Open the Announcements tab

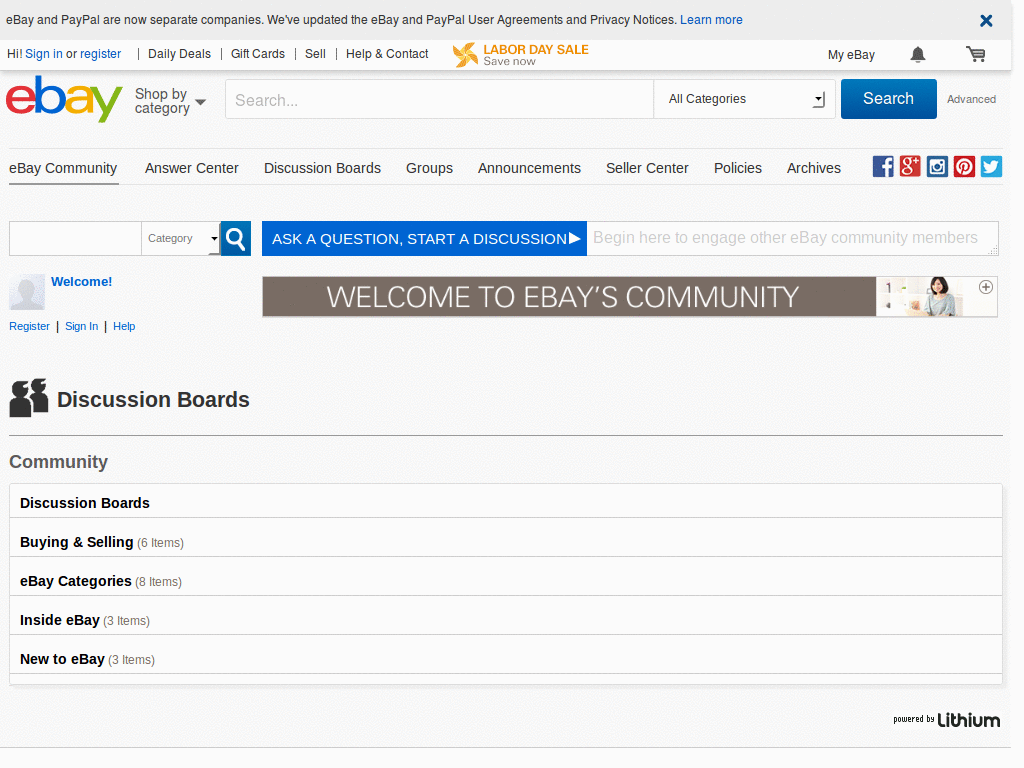click(x=529, y=168)
